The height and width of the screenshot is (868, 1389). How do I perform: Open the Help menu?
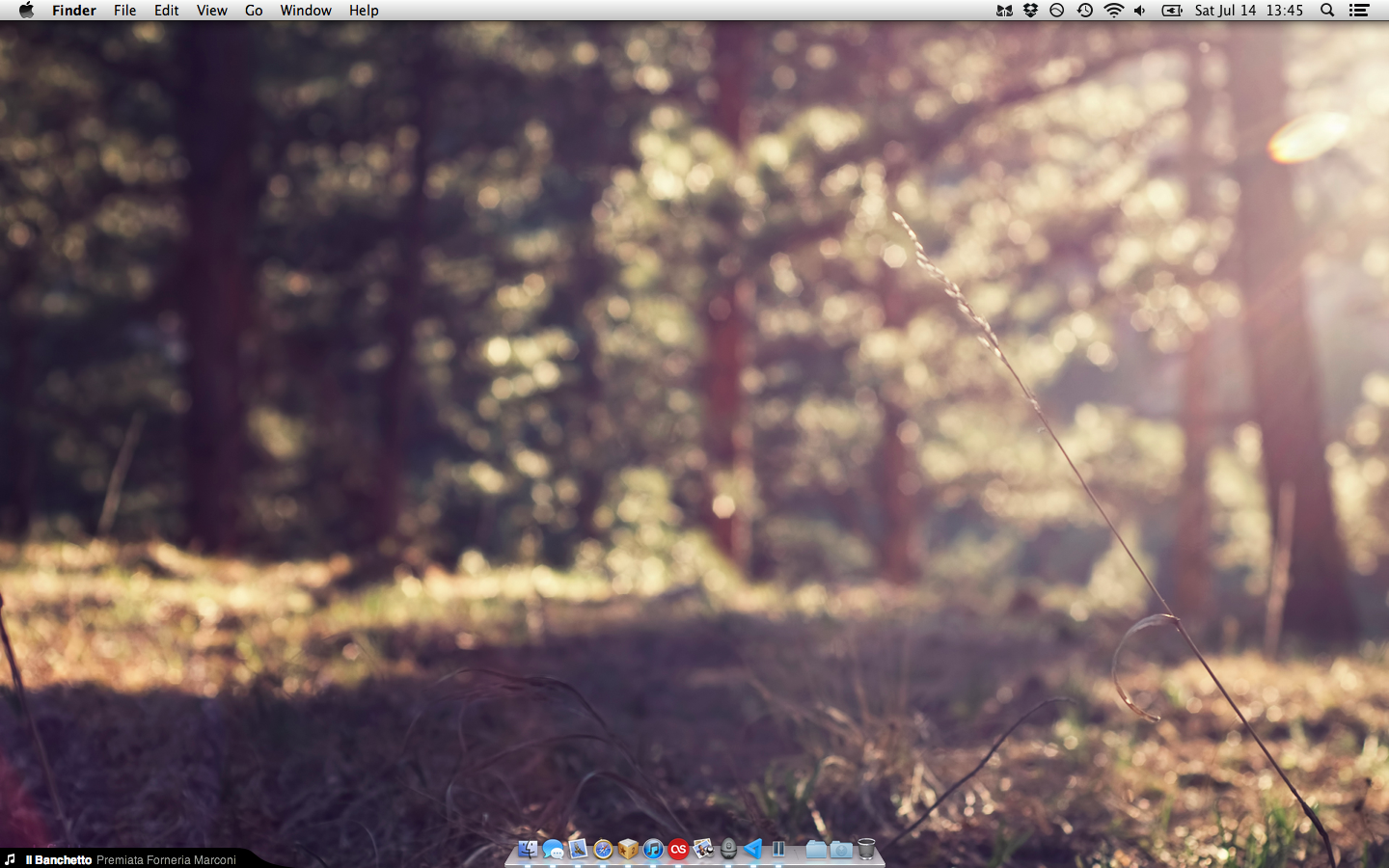364,11
